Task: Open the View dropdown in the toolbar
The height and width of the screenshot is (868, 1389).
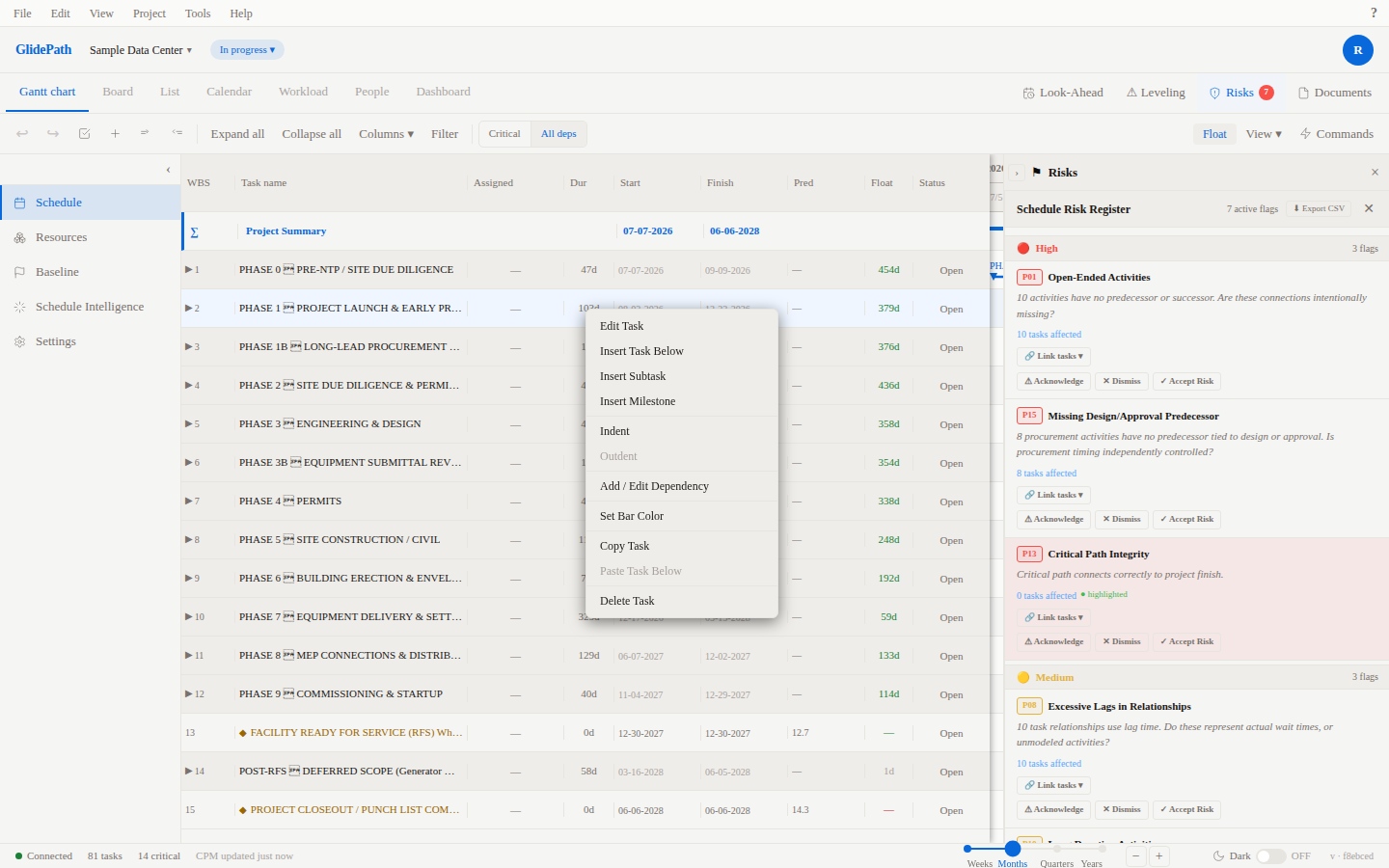Action: coord(1264,134)
